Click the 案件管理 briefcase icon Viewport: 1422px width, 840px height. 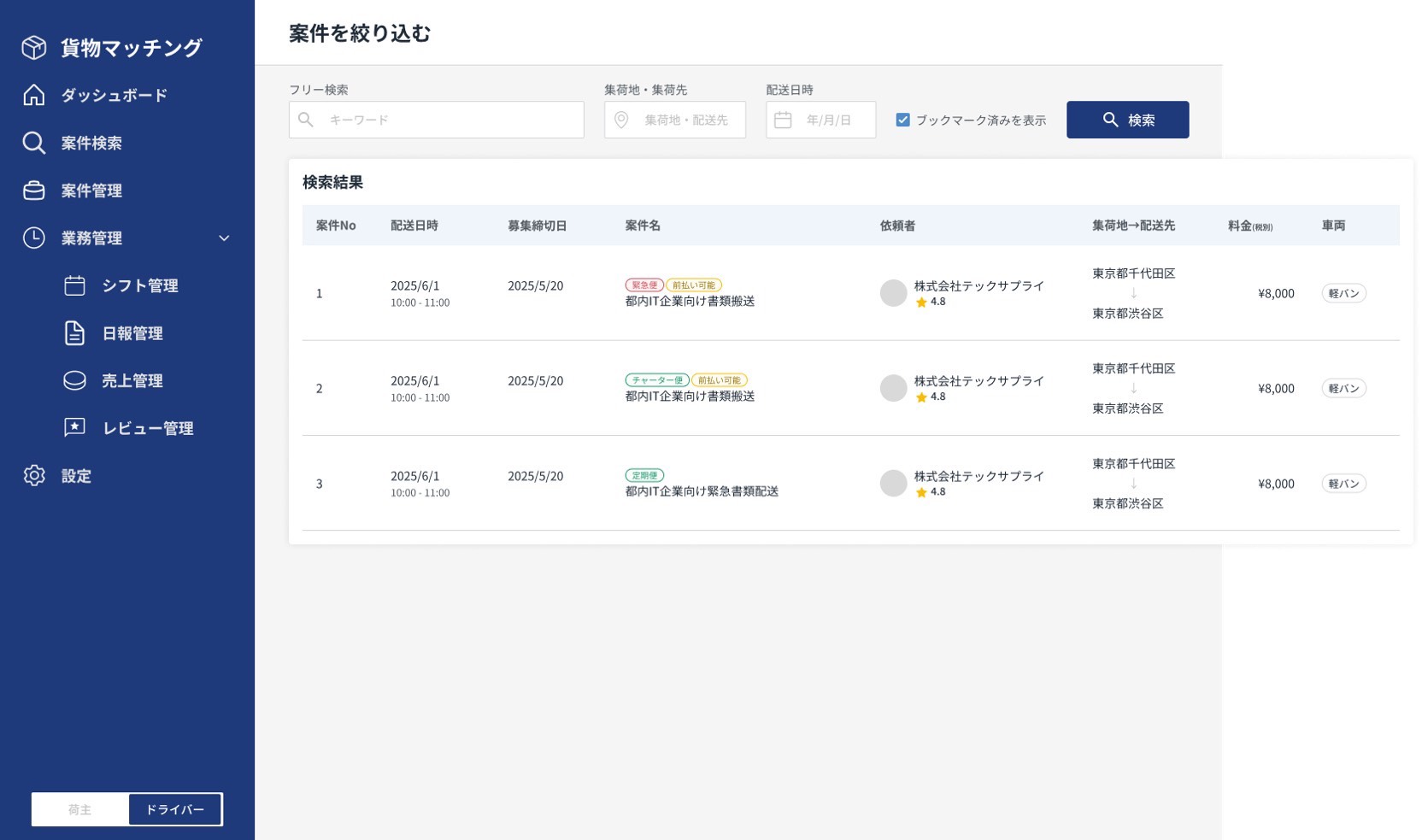(x=34, y=191)
